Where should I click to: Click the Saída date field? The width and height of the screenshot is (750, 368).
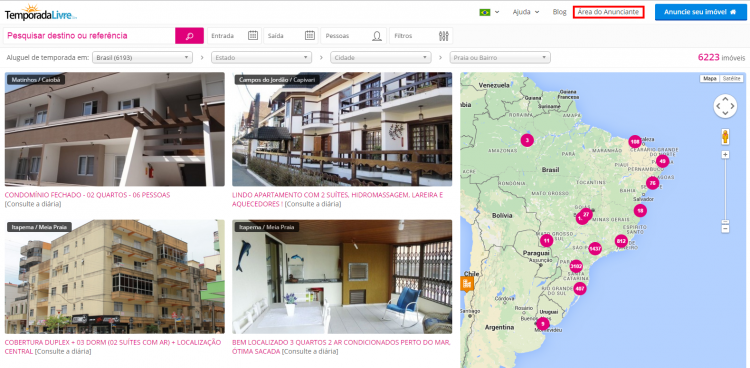point(291,36)
